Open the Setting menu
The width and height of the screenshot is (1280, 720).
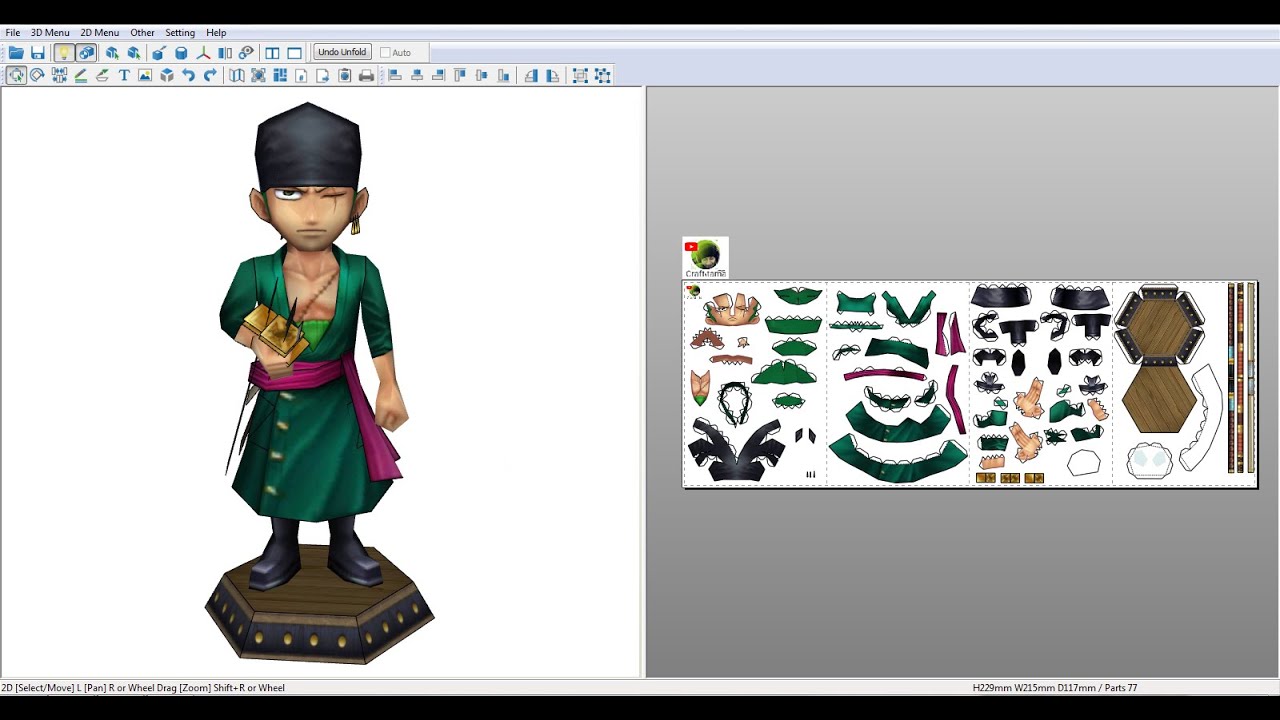point(180,33)
